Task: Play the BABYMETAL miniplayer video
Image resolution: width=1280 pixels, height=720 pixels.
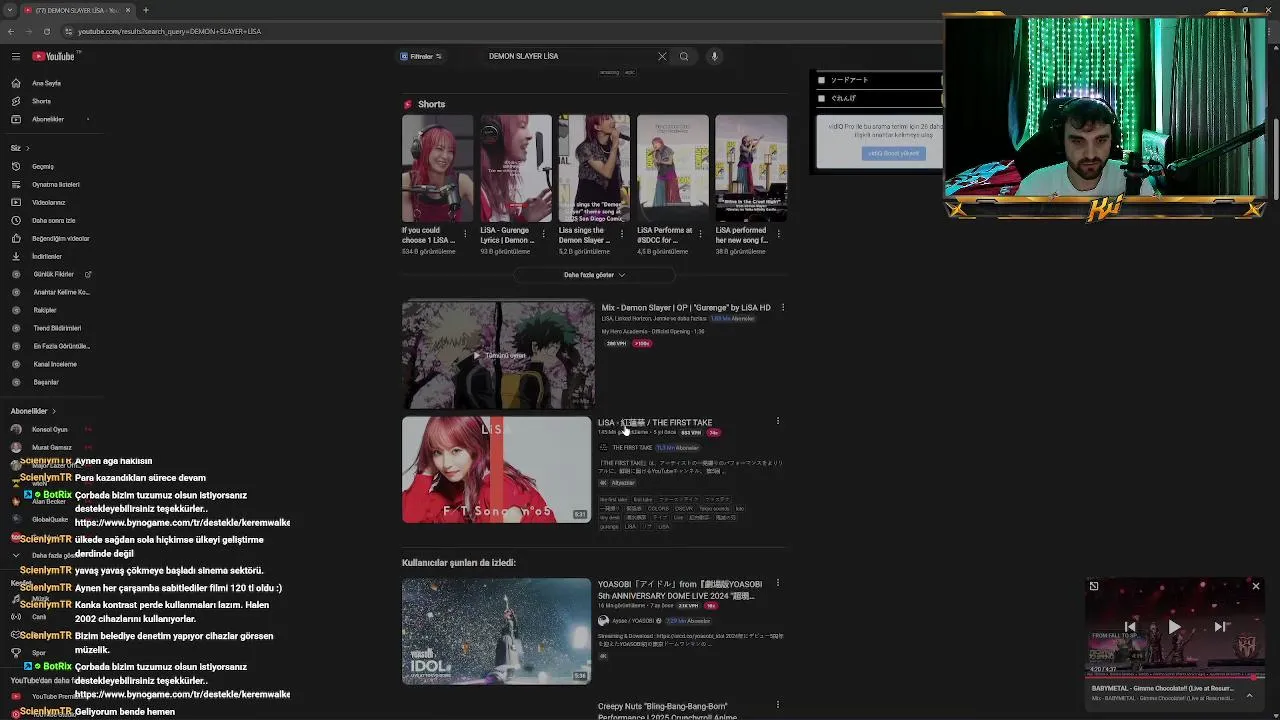Action: pyautogui.click(x=1175, y=627)
